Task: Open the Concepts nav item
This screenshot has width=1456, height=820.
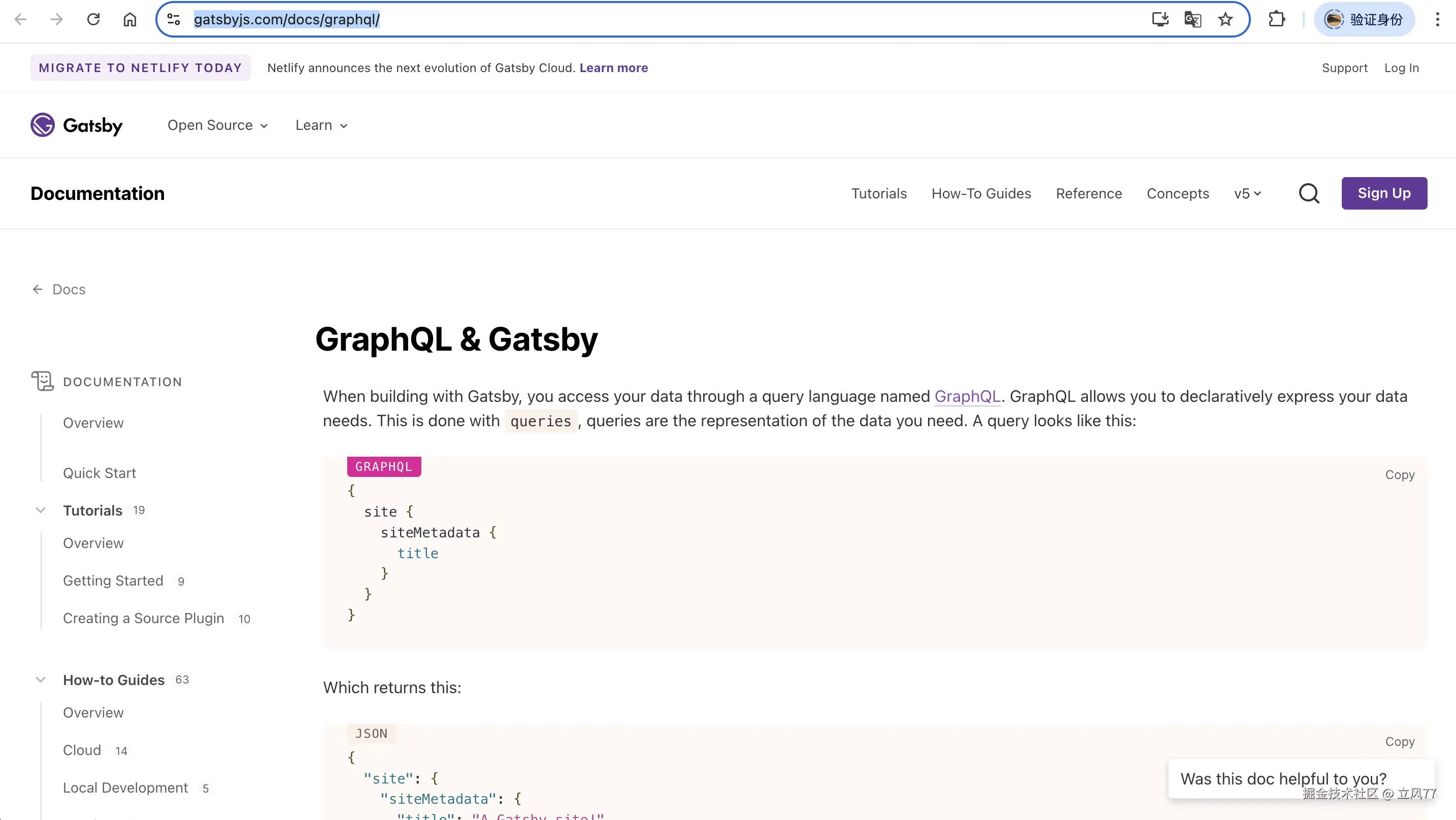Action: [1178, 193]
